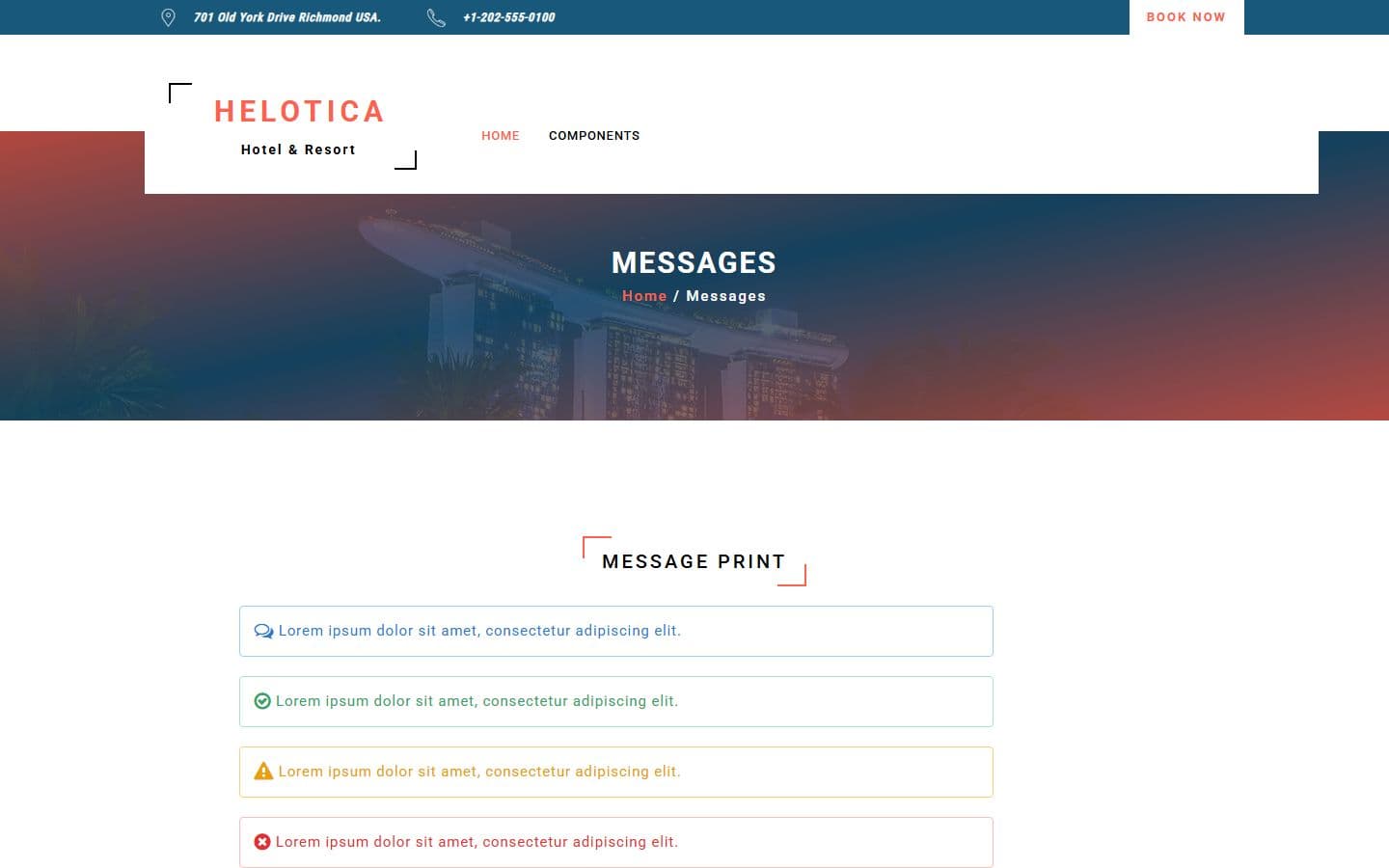Click the yellow warning message text
Image resolution: width=1389 pixels, height=868 pixels.
pos(479,772)
